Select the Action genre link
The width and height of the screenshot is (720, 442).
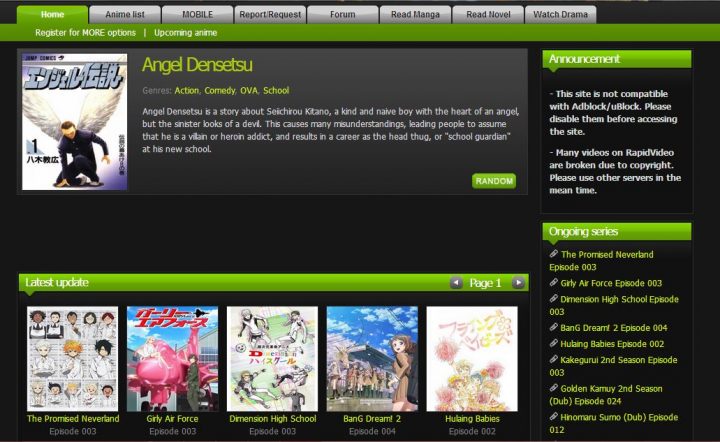[186, 90]
